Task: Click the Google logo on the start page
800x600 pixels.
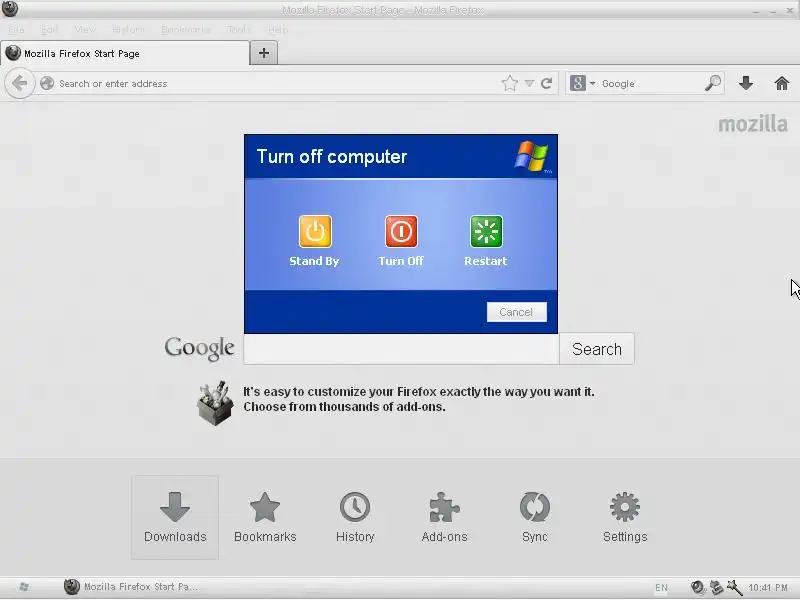Action: pyautogui.click(x=199, y=348)
